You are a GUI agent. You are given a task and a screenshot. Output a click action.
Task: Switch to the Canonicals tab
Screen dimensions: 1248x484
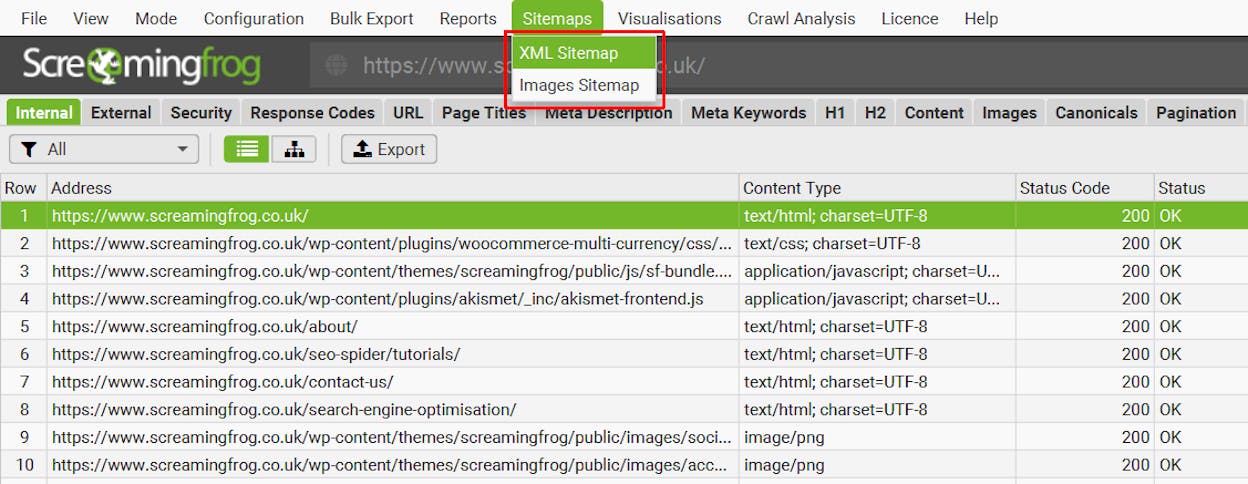pos(1096,113)
